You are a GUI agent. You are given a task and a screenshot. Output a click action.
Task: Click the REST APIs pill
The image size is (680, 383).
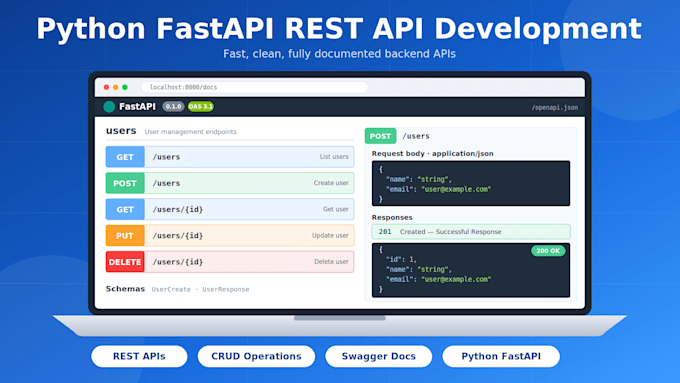(x=139, y=356)
